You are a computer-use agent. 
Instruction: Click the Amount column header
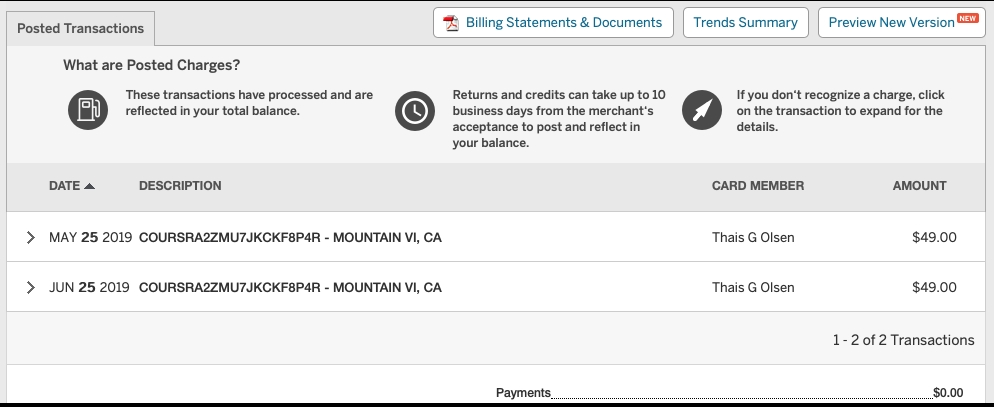tap(919, 186)
